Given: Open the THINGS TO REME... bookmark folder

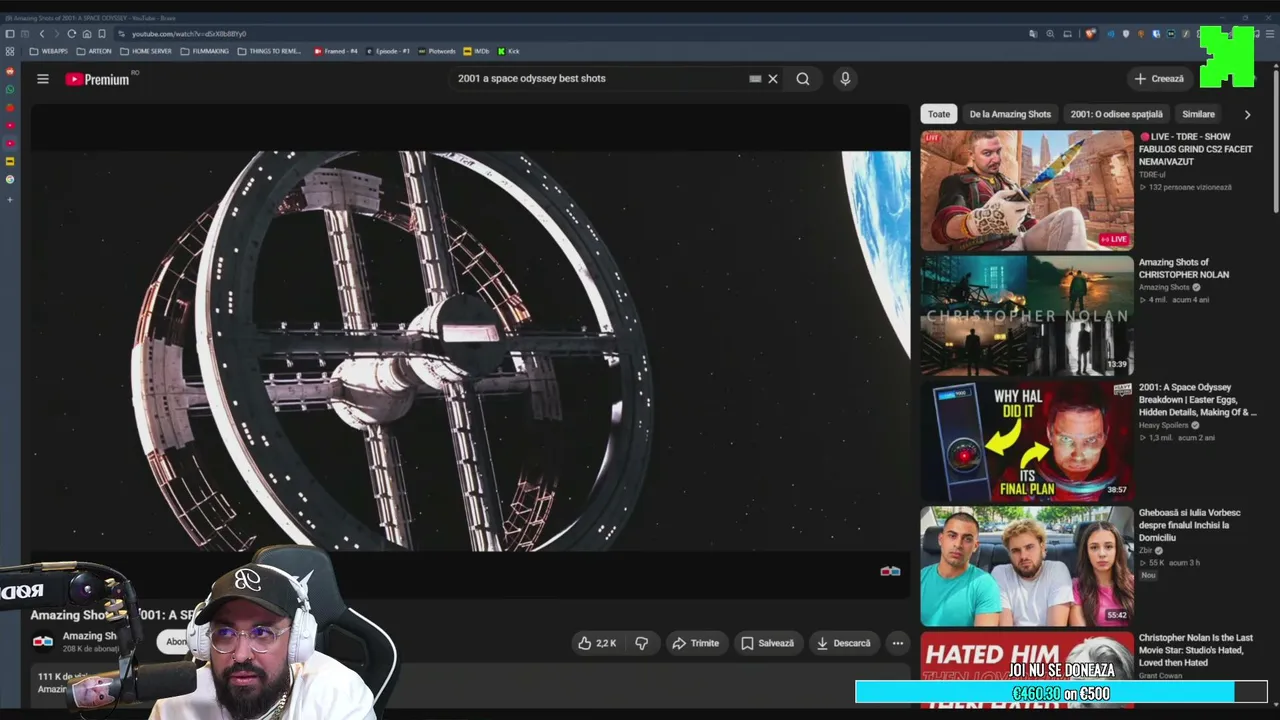Looking at the screenshot, I should click(270, 51).
